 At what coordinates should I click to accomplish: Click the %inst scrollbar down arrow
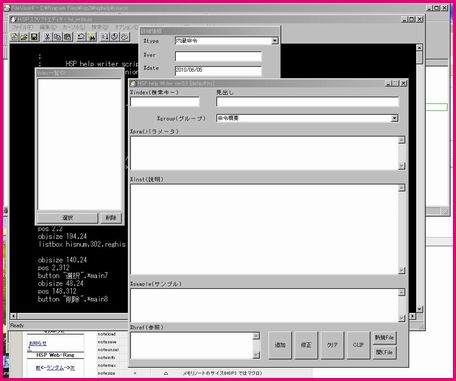pyautogui.click(x=402, y=270)
